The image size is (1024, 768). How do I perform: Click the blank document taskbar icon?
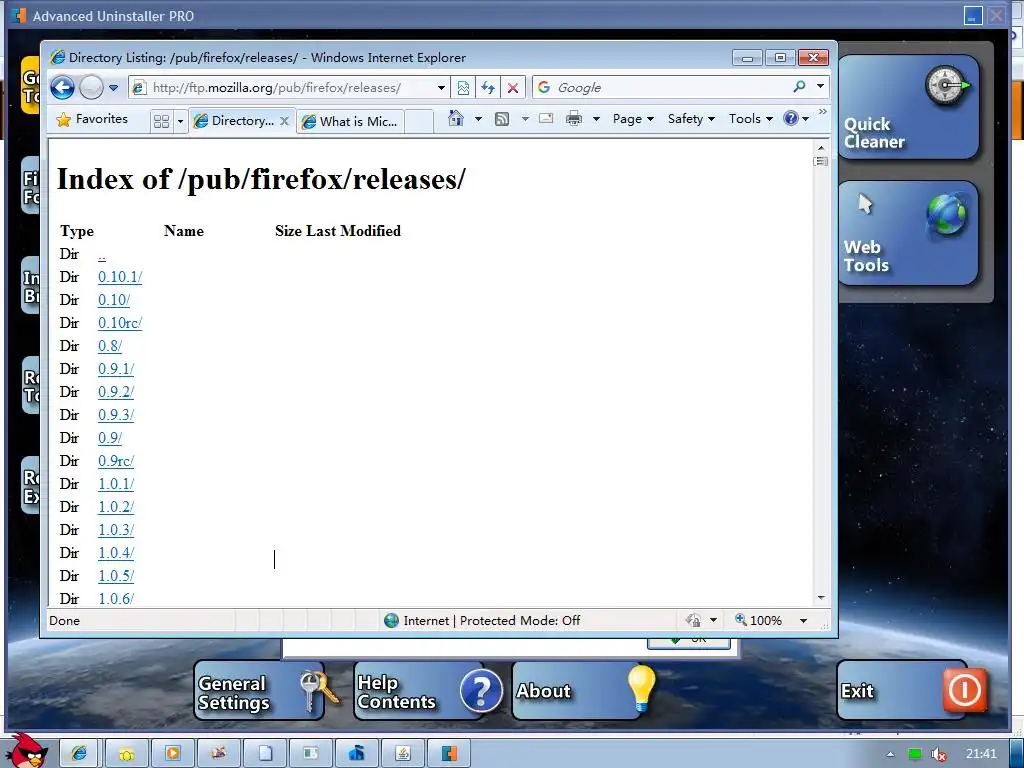265,753
